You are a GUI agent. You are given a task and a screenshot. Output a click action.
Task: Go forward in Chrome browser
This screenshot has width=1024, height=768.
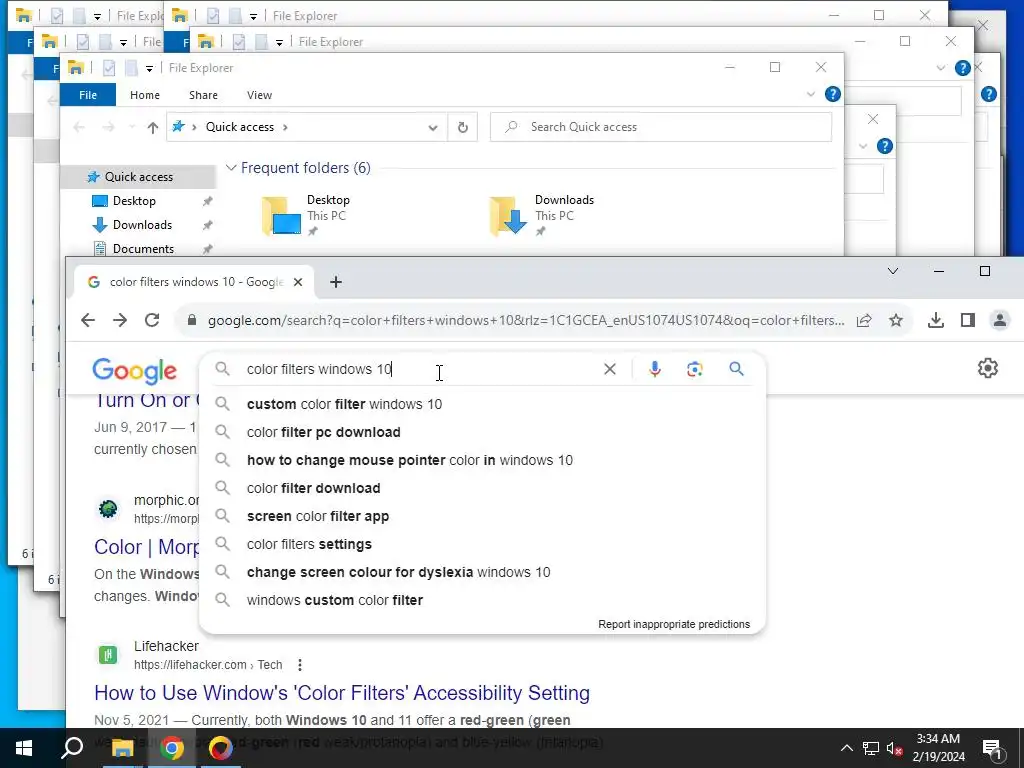tap(120, 320)
